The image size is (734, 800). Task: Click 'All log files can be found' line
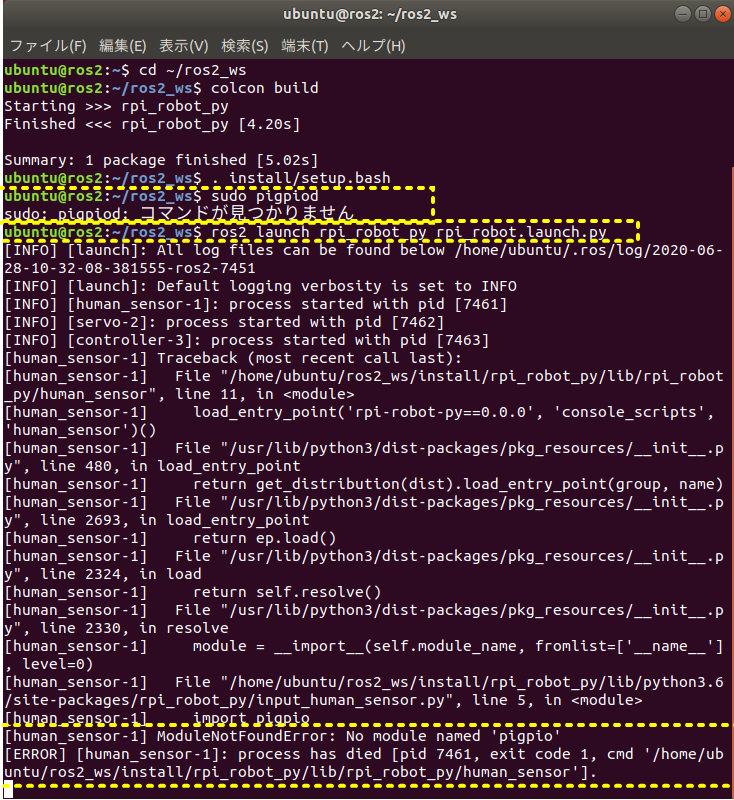363,250
